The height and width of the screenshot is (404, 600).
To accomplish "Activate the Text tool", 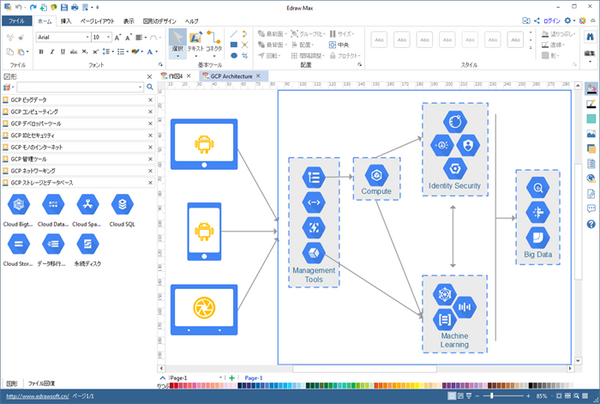I will point(196,43).
